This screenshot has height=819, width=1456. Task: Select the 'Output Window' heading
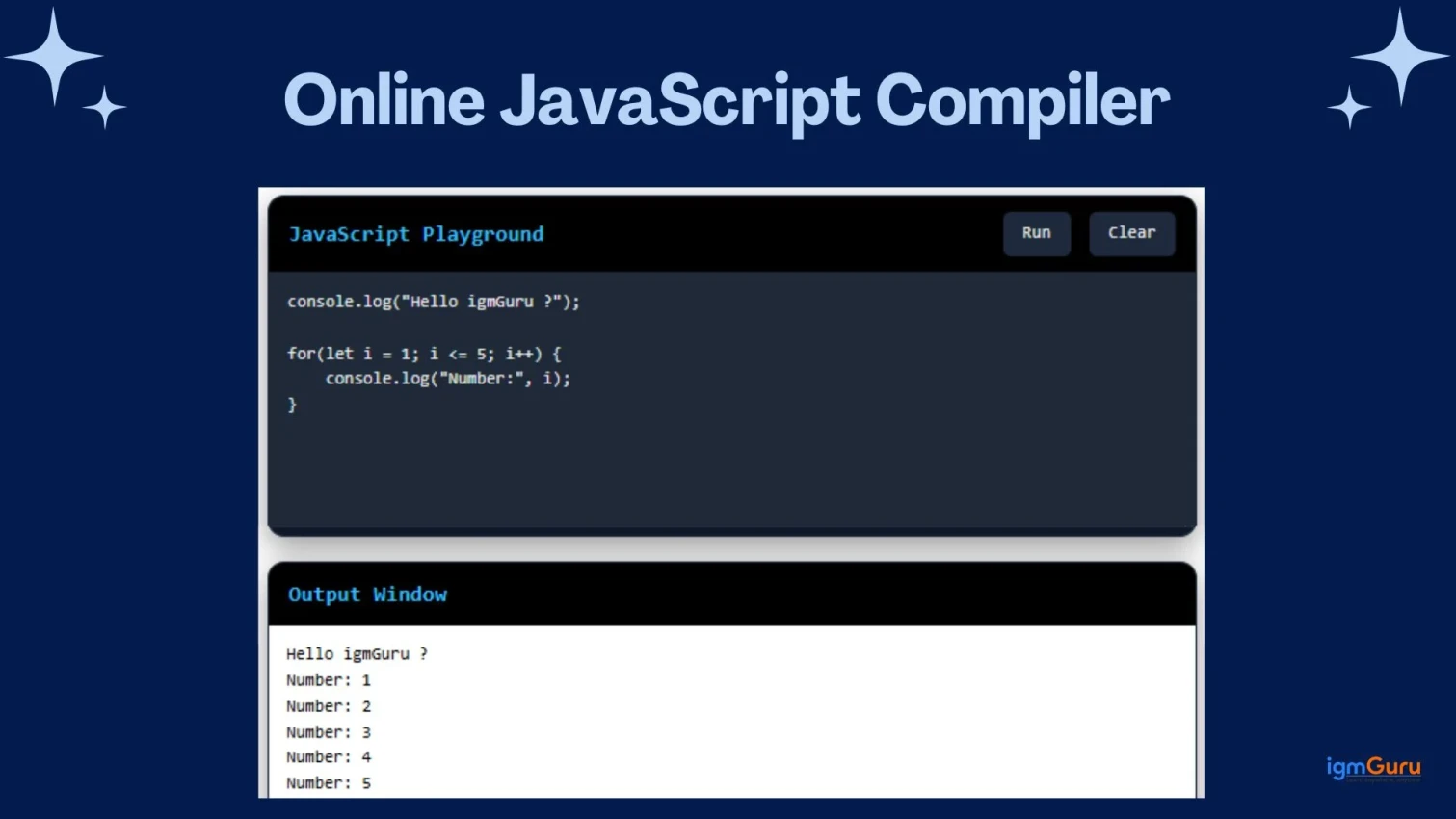(x=367, y=594)
